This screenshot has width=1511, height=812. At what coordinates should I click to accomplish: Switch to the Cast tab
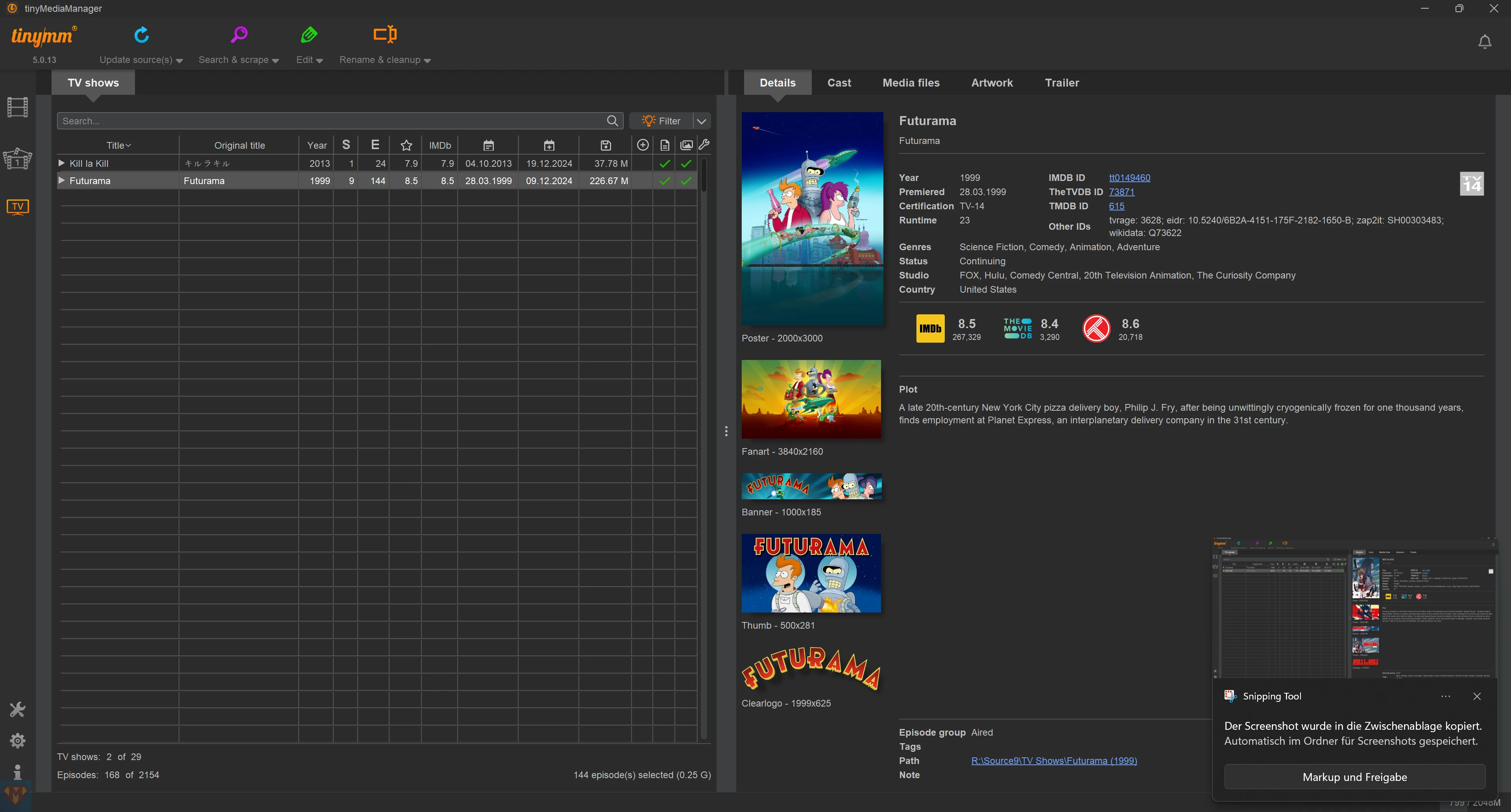click(x=839, y=83)
